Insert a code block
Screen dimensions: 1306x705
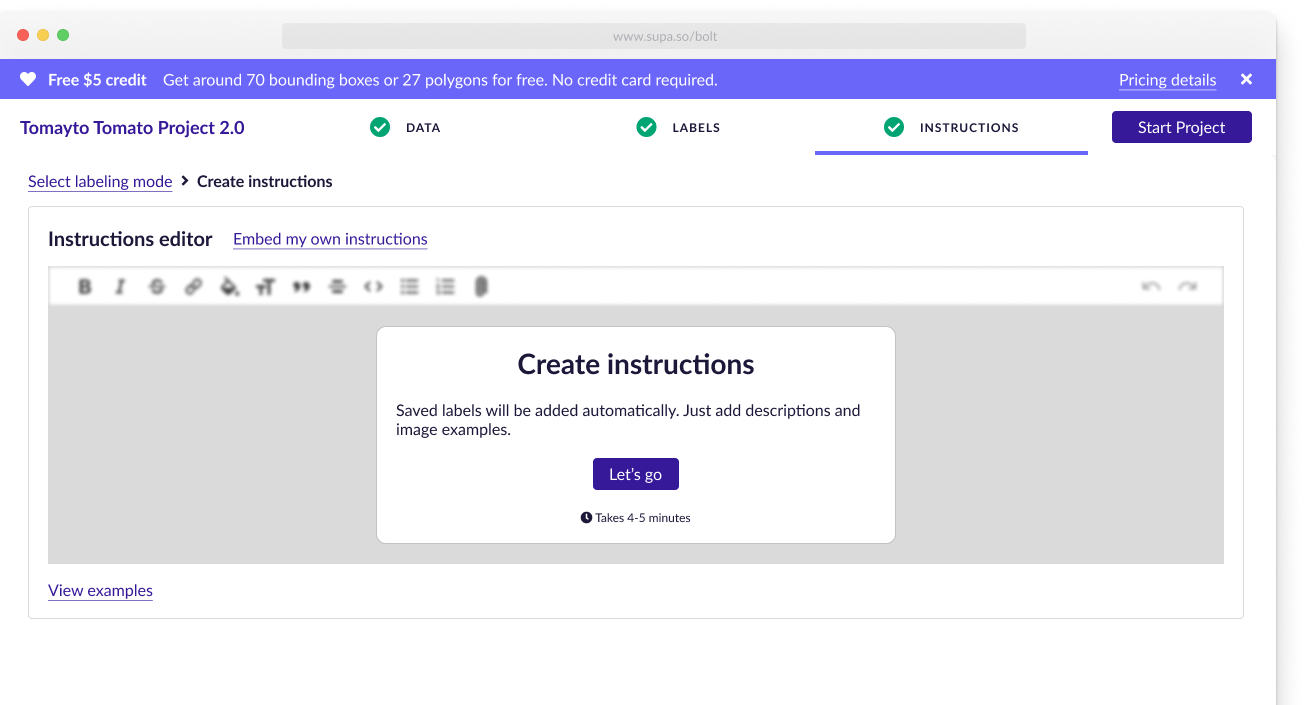click(x=373, y=287)
